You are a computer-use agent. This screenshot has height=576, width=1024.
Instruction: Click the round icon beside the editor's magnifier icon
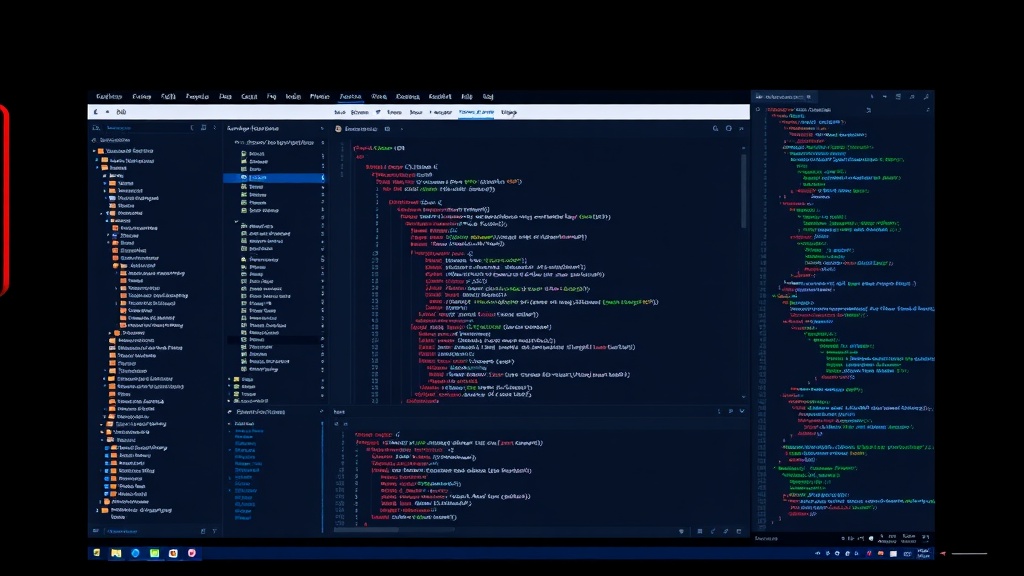coord(729,129)
